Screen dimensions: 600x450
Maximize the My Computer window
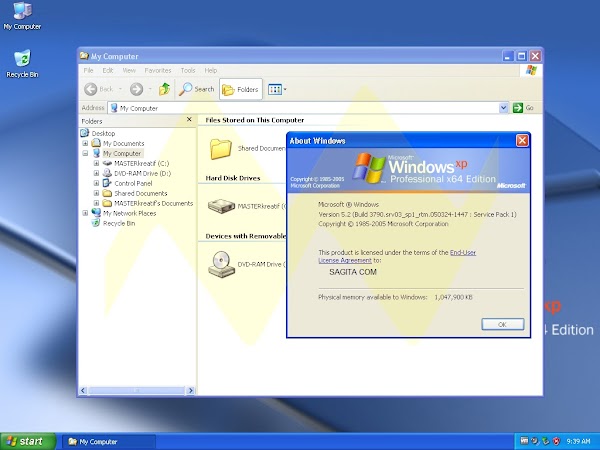coord(521,56)
